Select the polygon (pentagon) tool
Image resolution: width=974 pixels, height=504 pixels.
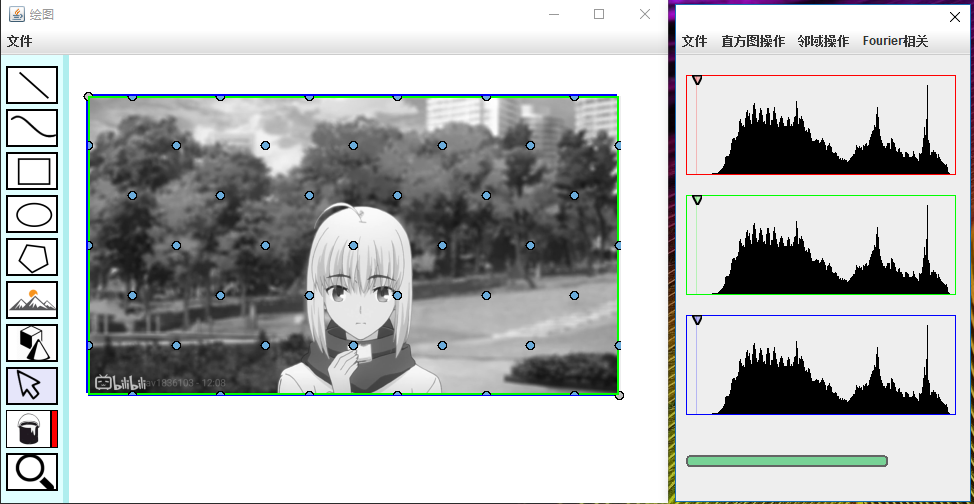[x=32, y=257]
